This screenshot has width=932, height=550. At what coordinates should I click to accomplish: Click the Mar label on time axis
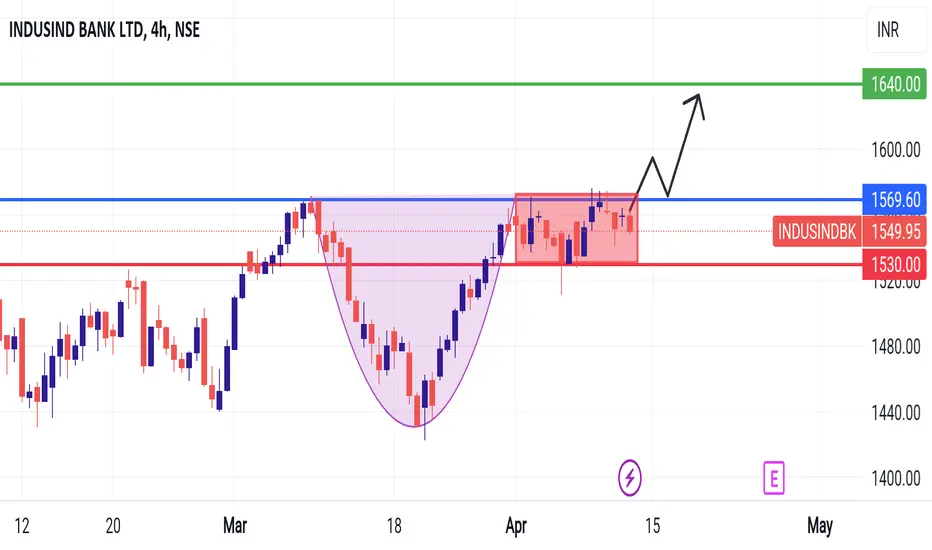(235, 526)
